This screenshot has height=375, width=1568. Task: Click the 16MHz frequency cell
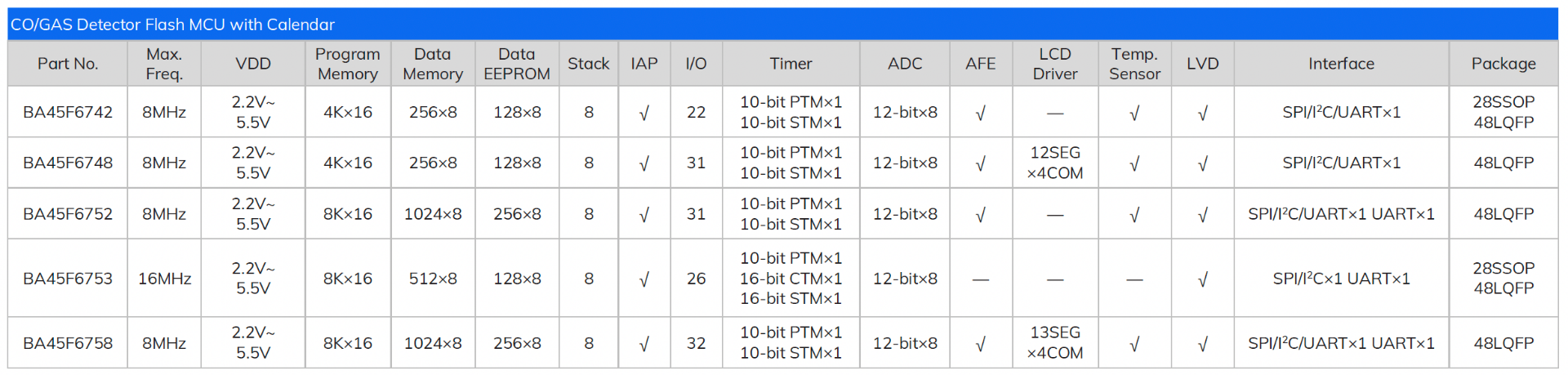pyautogui.click(x=164, y=279)
